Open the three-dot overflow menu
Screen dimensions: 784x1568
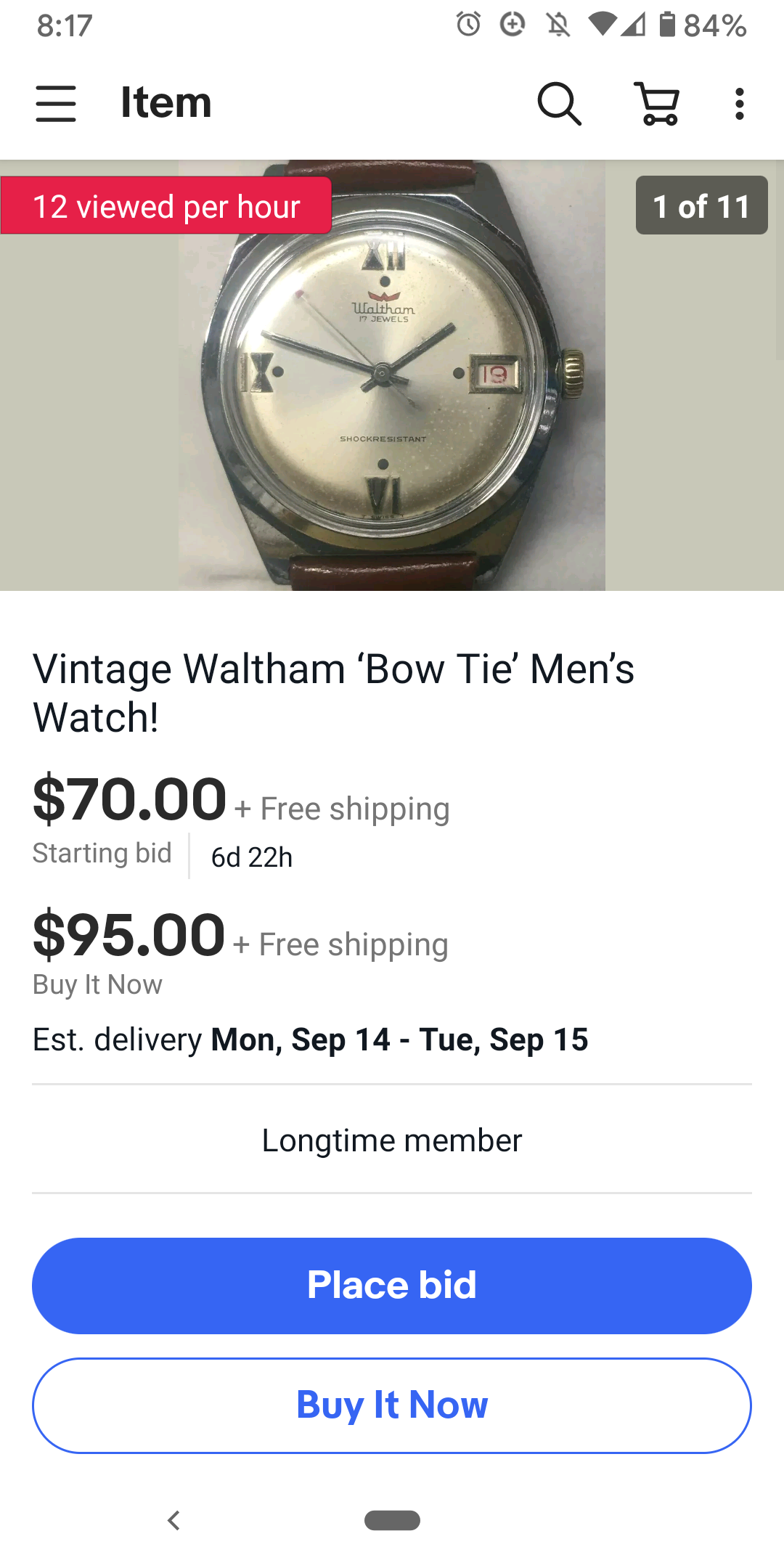tap(739, 103)
